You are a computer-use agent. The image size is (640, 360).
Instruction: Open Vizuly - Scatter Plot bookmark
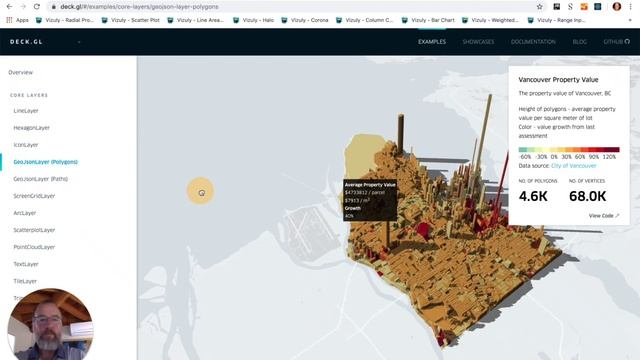click(131, 20)
